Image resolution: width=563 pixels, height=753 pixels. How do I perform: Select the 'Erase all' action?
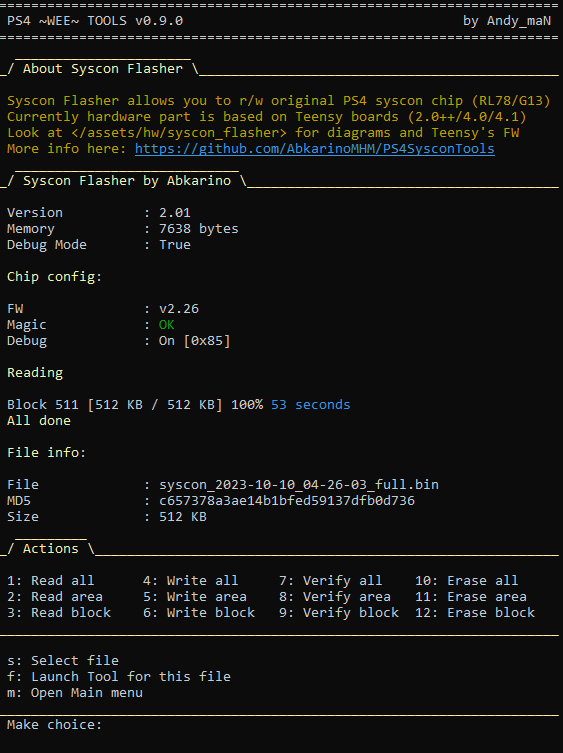tap(466, 581)
